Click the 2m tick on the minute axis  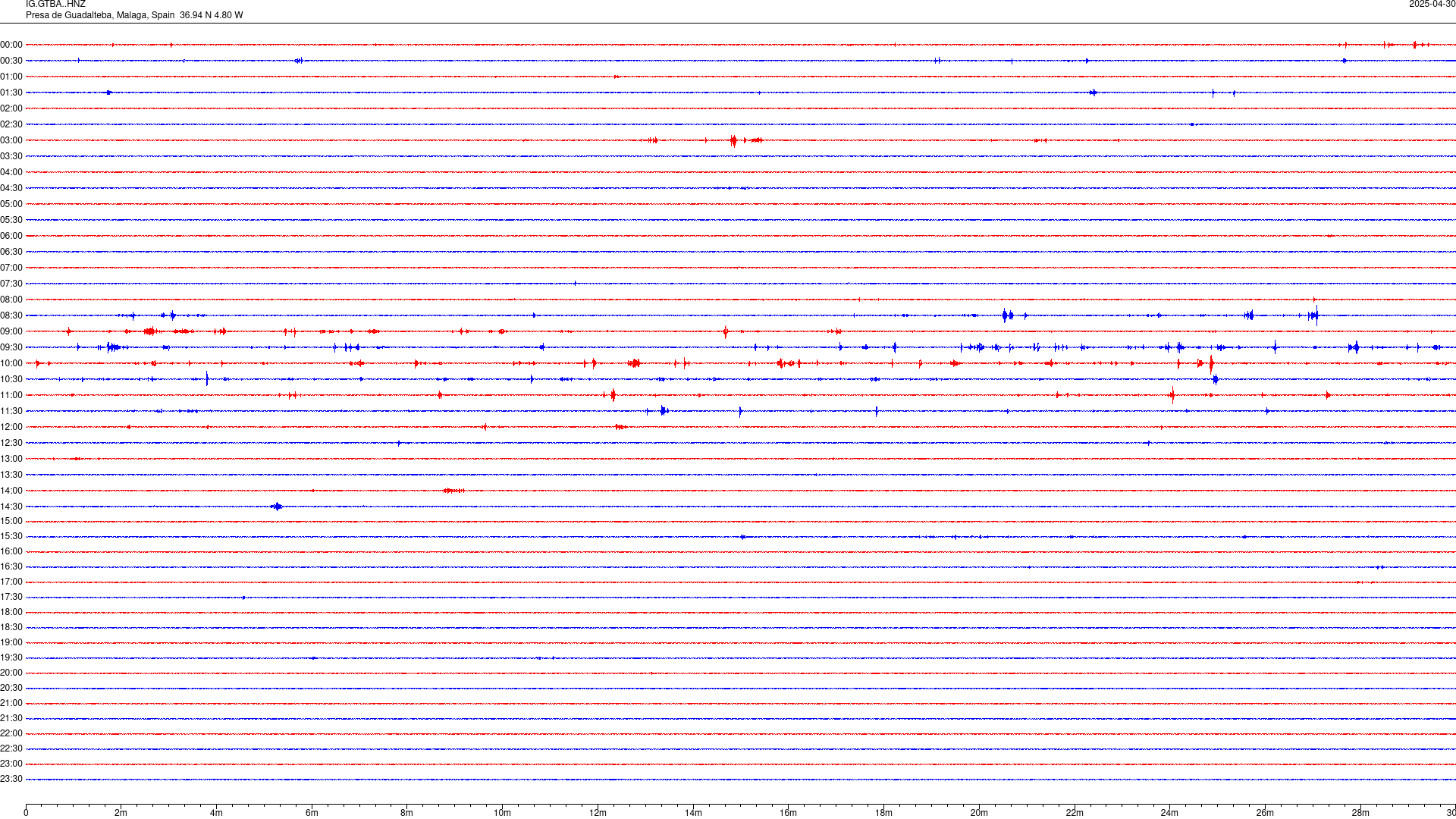(x=121, y=813)
